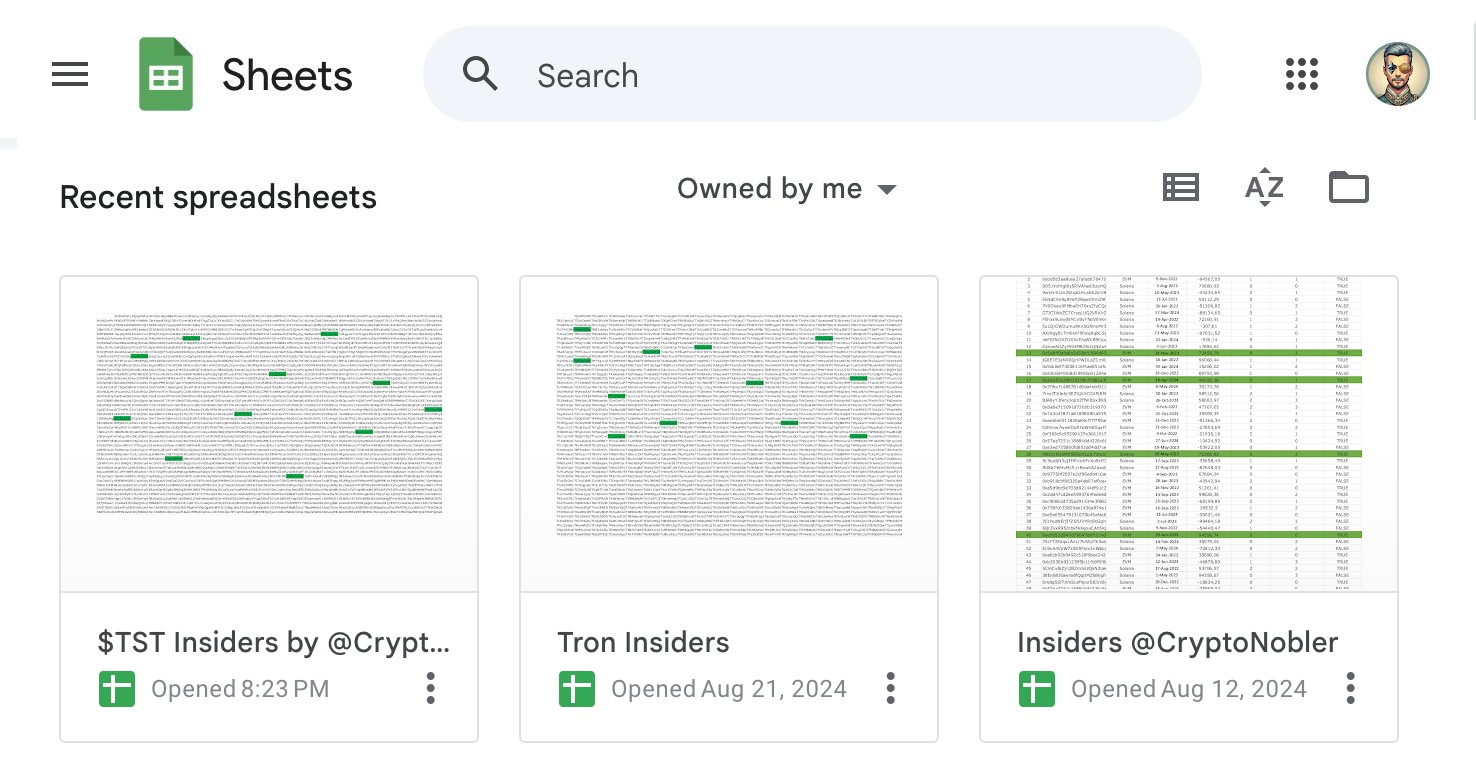The height and width of the screenshot is (770, 1476).
Task: Open the Tron Insiders spreadsheet thumbnail
Action: 729,434
